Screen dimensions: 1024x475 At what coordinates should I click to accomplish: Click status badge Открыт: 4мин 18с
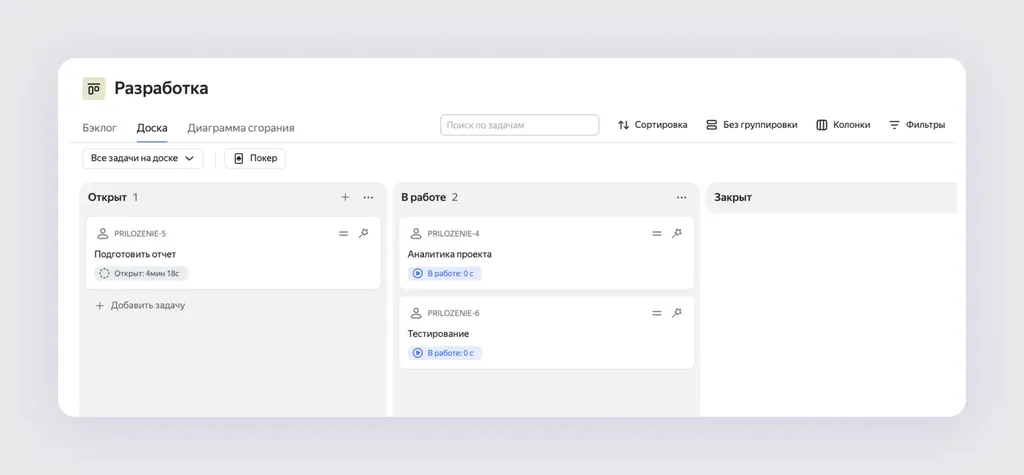[141, 273]
